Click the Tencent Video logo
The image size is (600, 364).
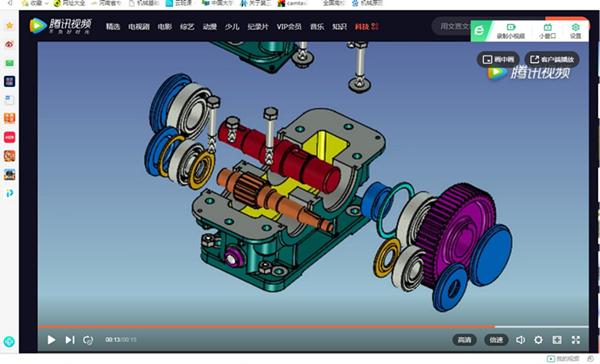[60, 26]
